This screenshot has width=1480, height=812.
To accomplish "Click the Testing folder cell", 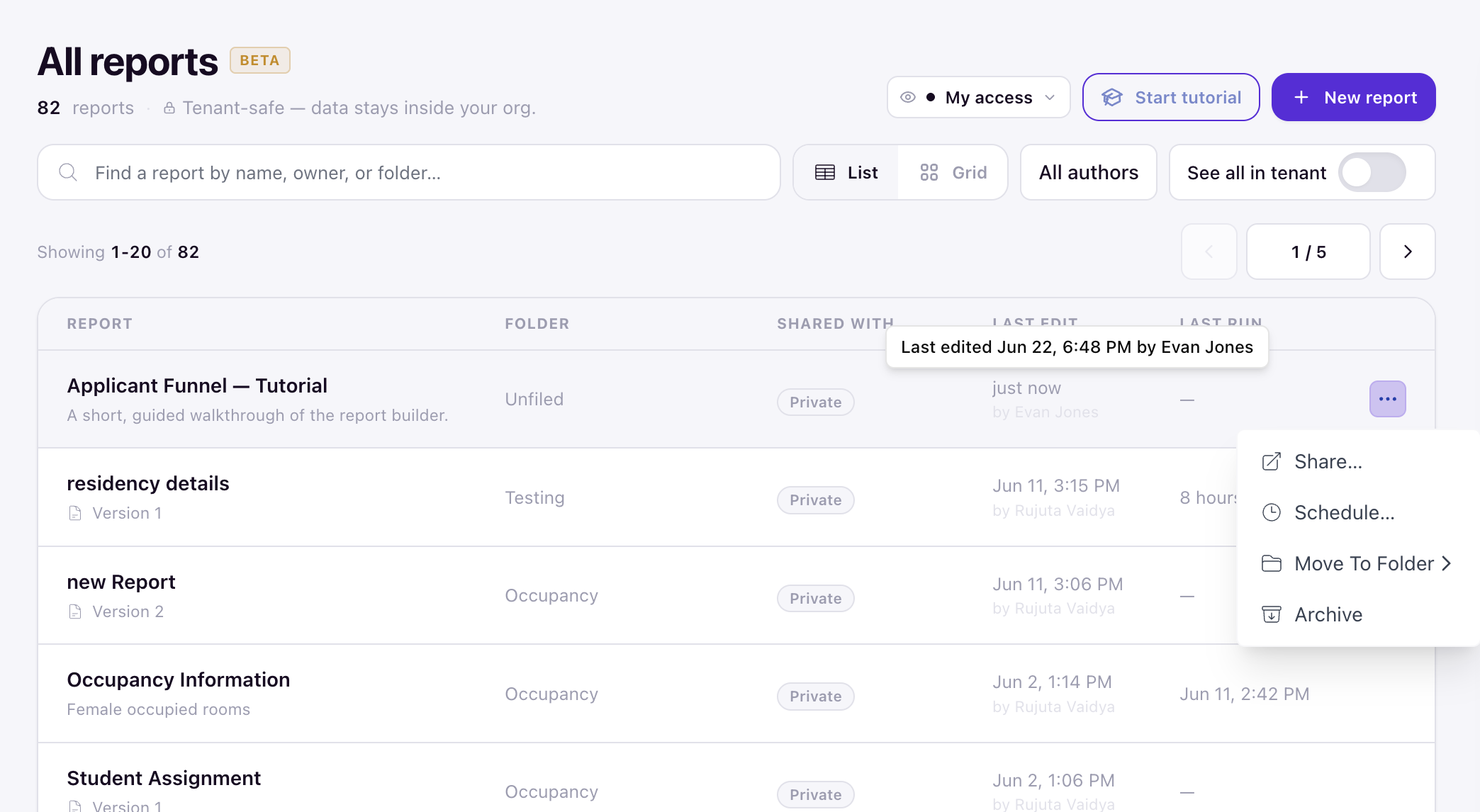I will [534, 497].
